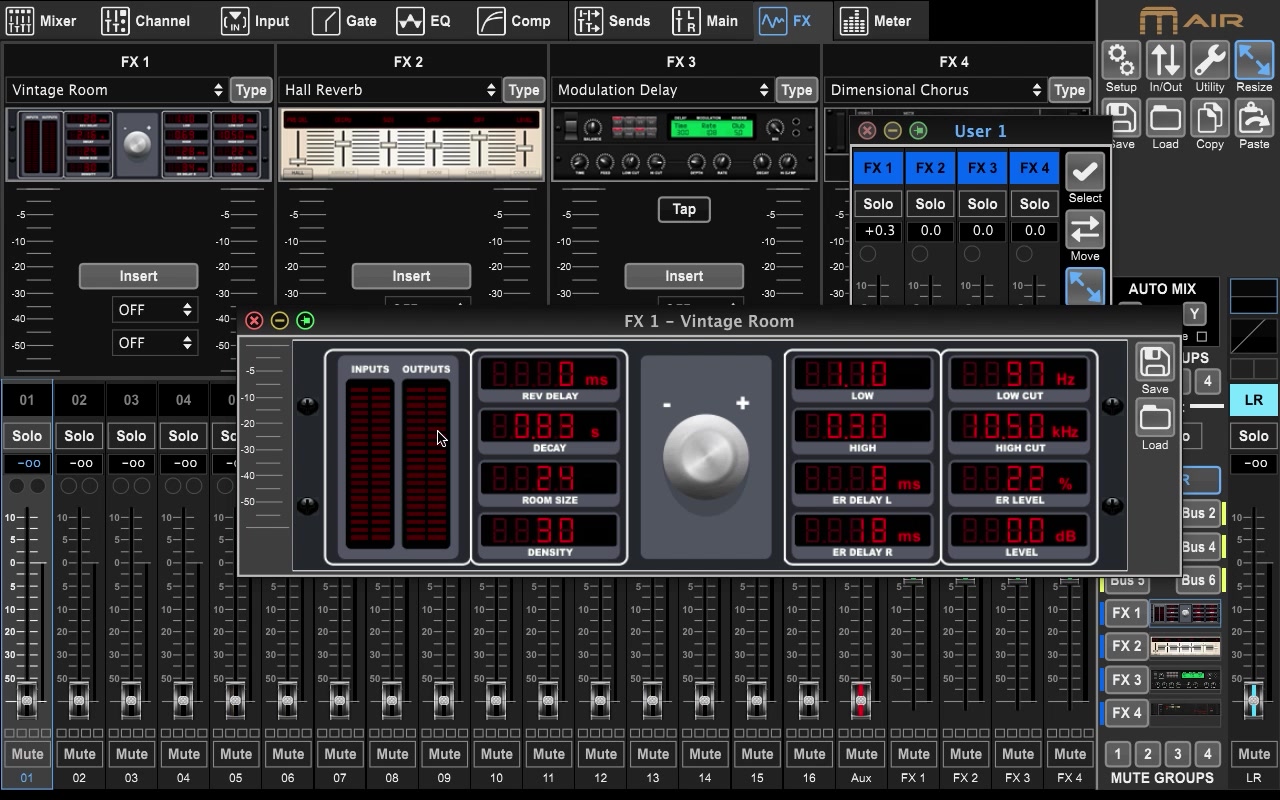This screenshot has width=1280, height=800.
Task: Open the In/Out routing icon
Action: [1165, 61]
